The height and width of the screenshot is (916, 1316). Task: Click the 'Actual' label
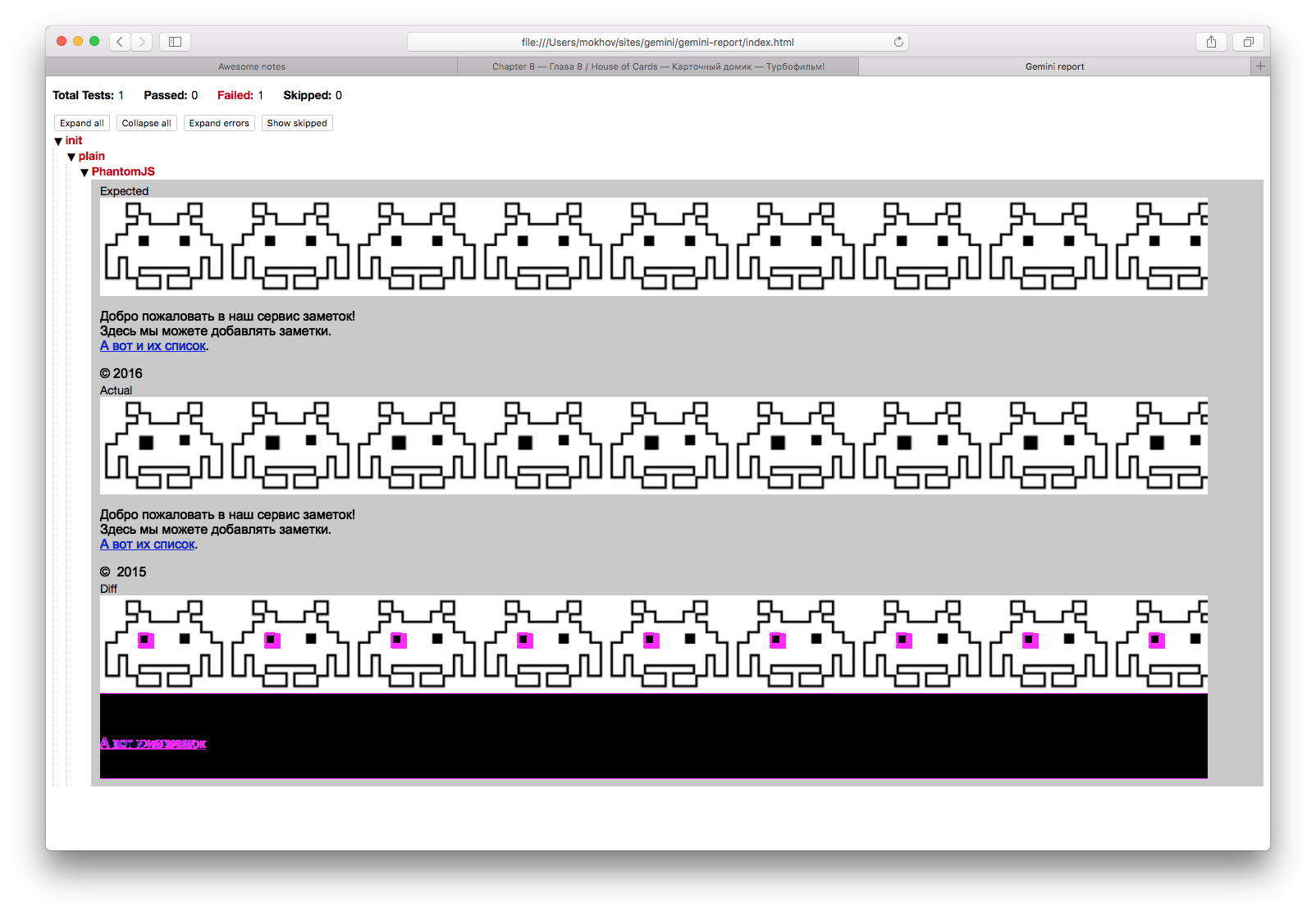[116, 390]
